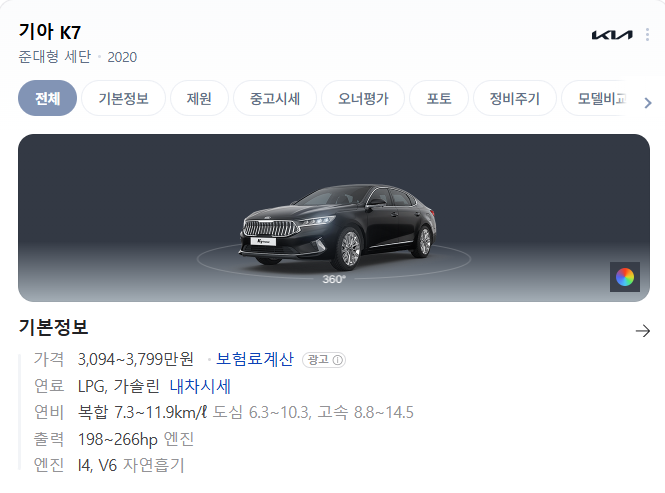Open the 제원 tab
The width and height of the screenshot is (665, 493).
pyautogui.click(x=199, y=98)
